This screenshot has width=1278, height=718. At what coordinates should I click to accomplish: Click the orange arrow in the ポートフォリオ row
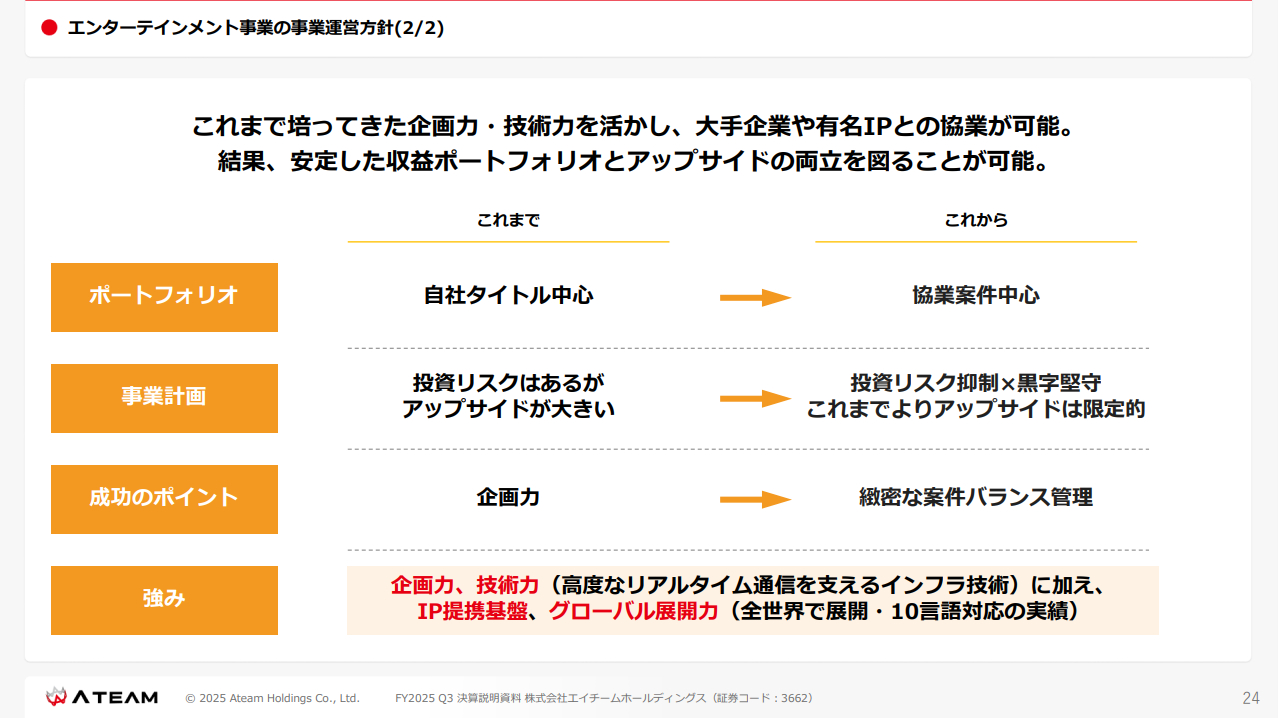(755, 297)
